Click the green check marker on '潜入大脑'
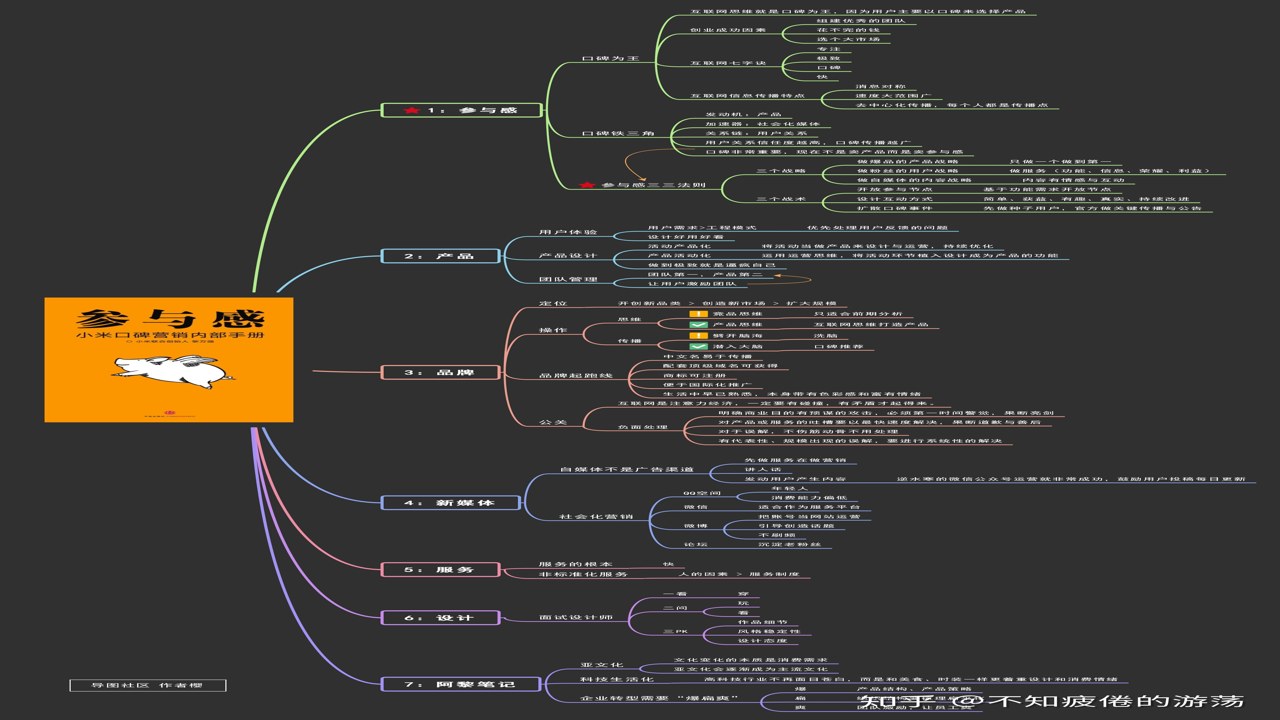1280x720 pixels. pyautogui.click(x=700, y=346)
